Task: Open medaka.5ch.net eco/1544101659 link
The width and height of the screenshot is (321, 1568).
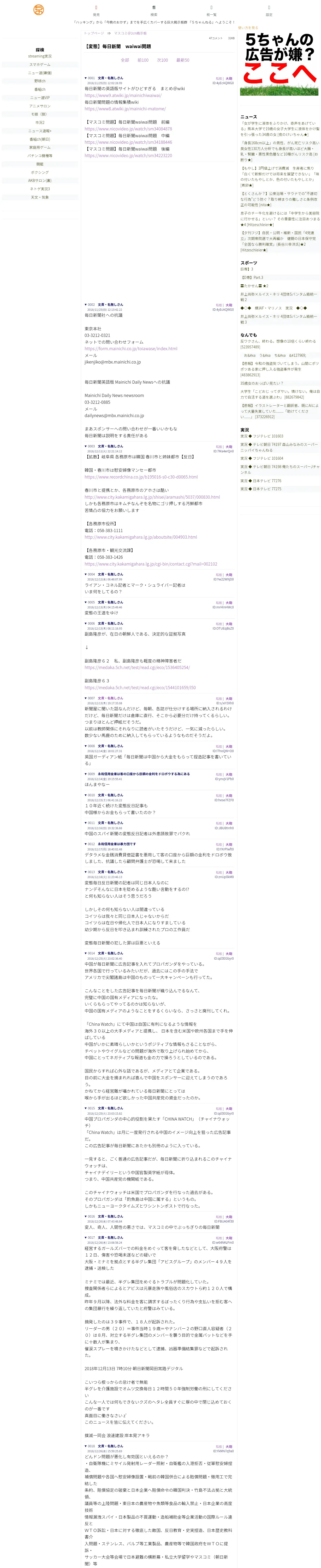Action: tap(140, 688)
